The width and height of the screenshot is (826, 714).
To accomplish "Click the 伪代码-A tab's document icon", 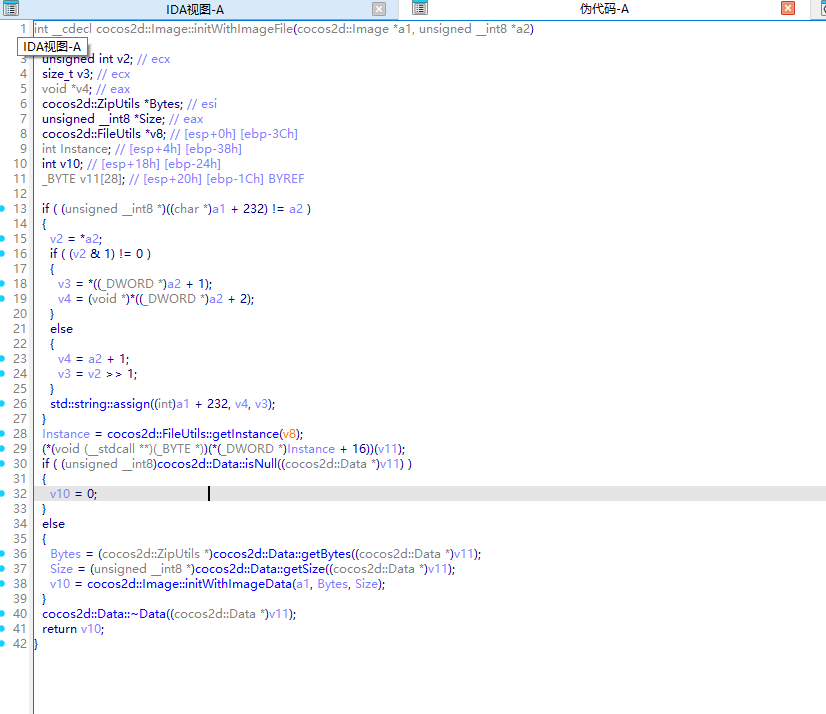I will 420,9.
